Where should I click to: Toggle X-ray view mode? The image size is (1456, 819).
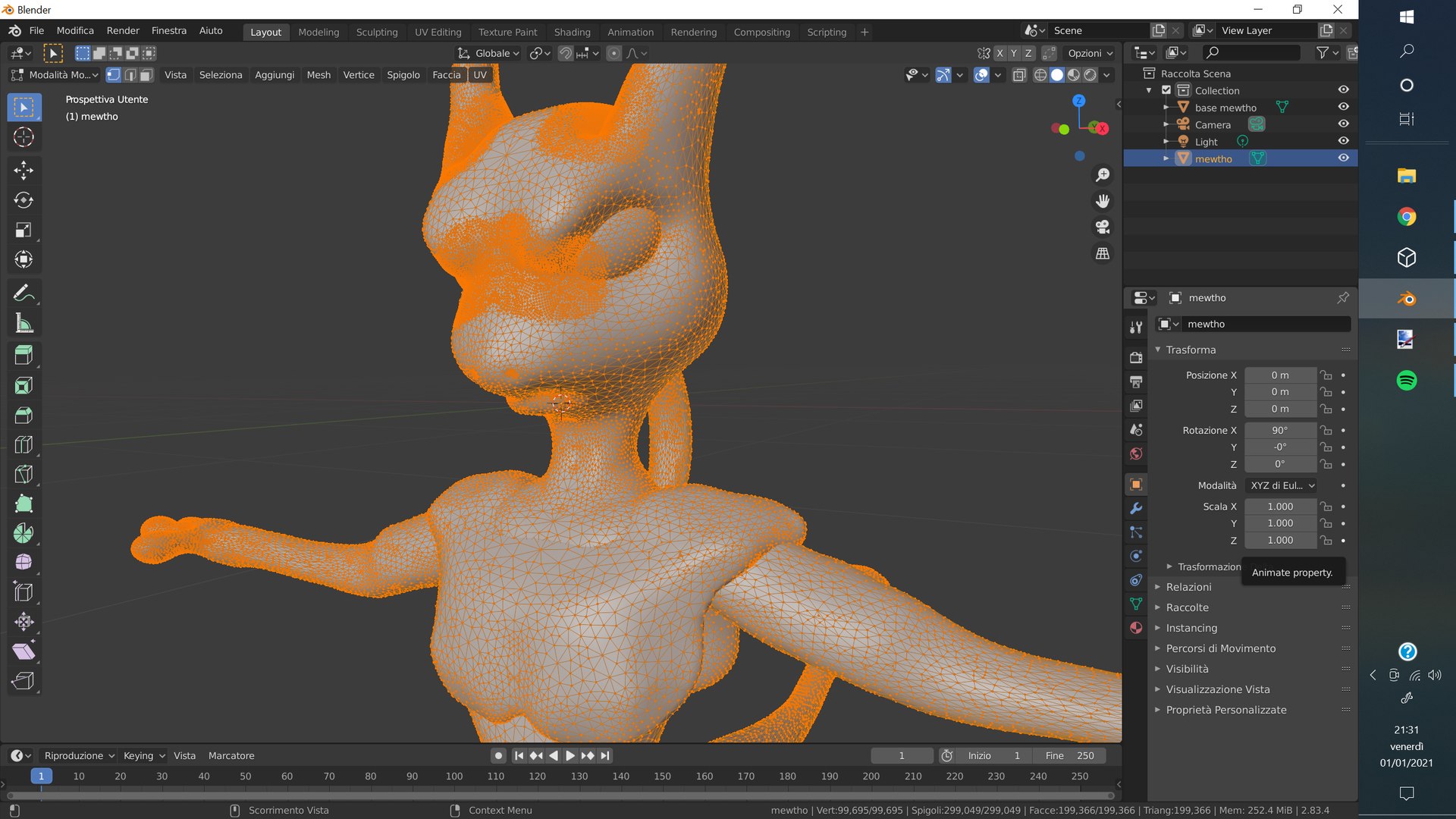[x=1019, y=75]
